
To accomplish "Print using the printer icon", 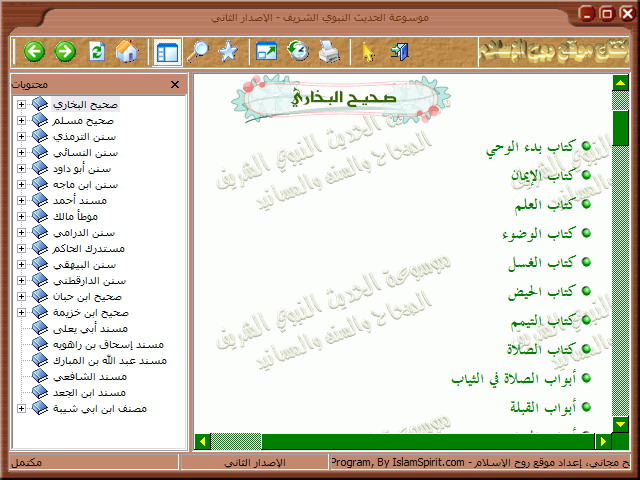I will tap(329, 51).
